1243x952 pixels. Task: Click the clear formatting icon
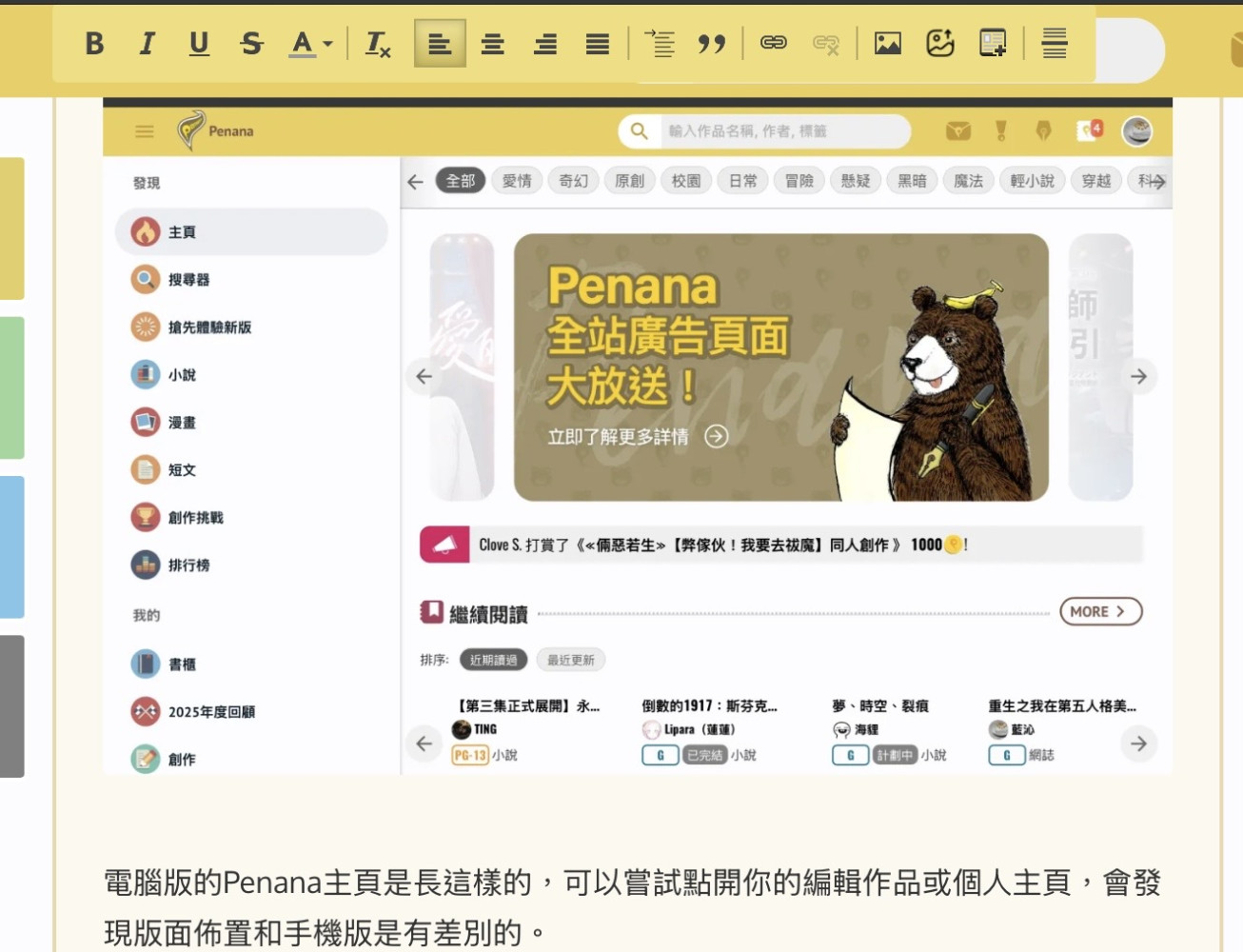point(378,44)
